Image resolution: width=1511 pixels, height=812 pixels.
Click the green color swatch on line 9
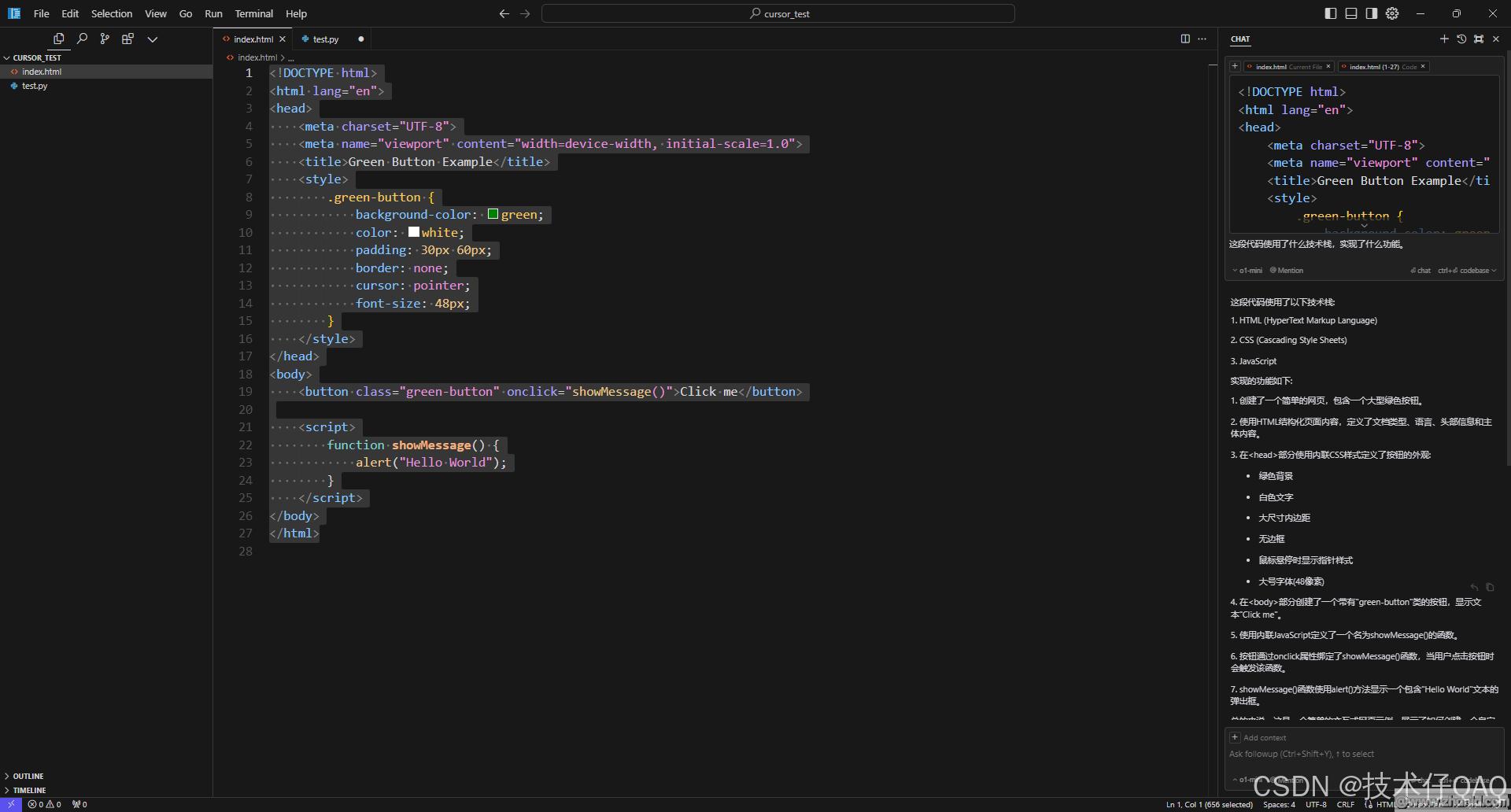tap(493, 214)
